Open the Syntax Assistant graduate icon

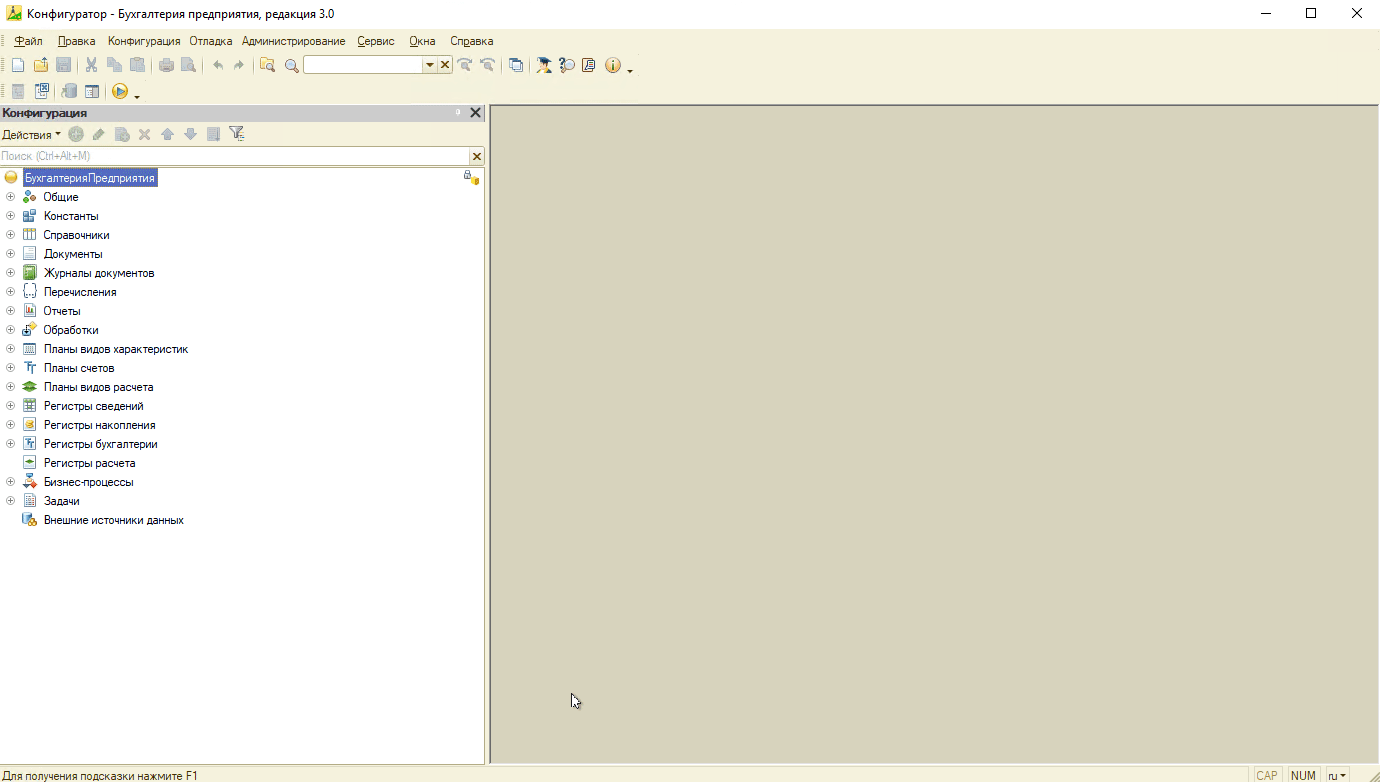pyautogui.click(x=544, y=65)
